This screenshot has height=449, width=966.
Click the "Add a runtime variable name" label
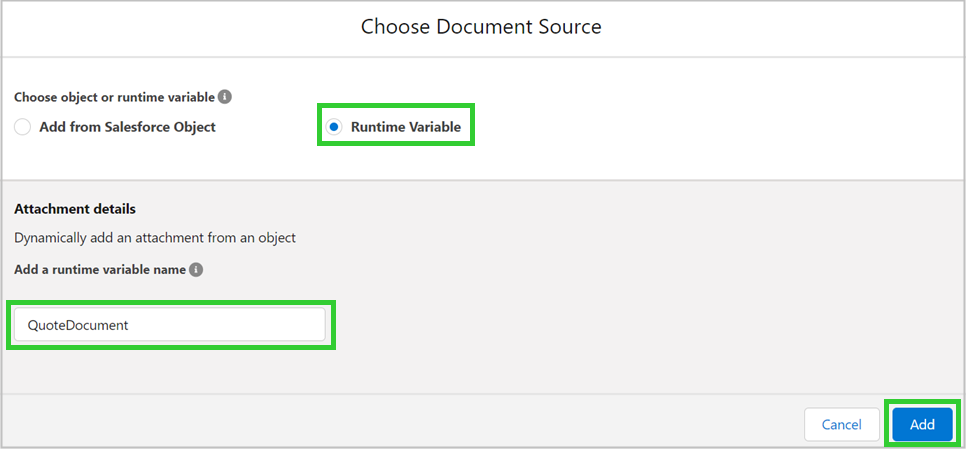[x=100, y=270]
